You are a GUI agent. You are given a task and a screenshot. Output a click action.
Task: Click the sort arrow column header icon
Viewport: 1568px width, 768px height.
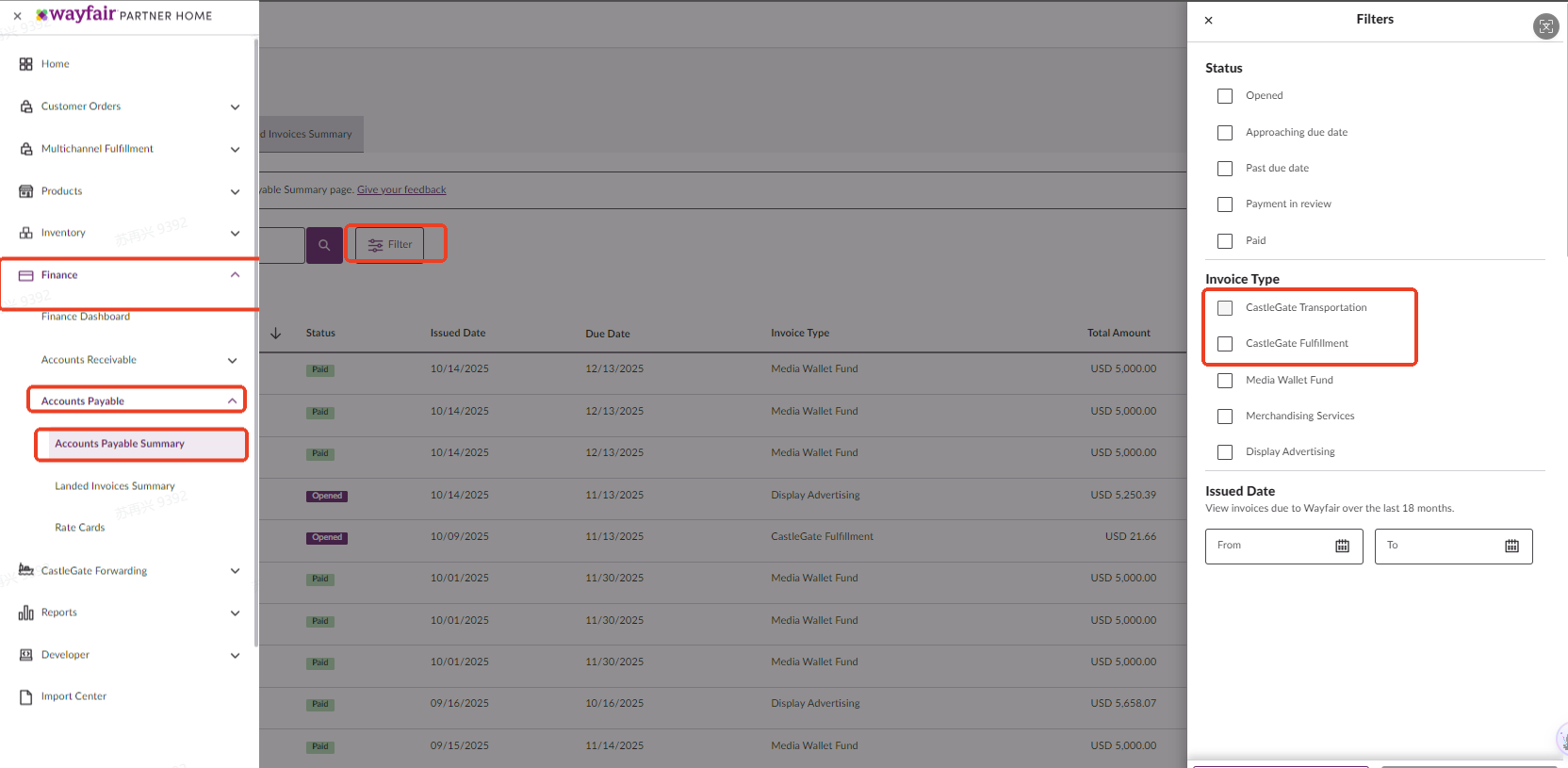(275, 334)
